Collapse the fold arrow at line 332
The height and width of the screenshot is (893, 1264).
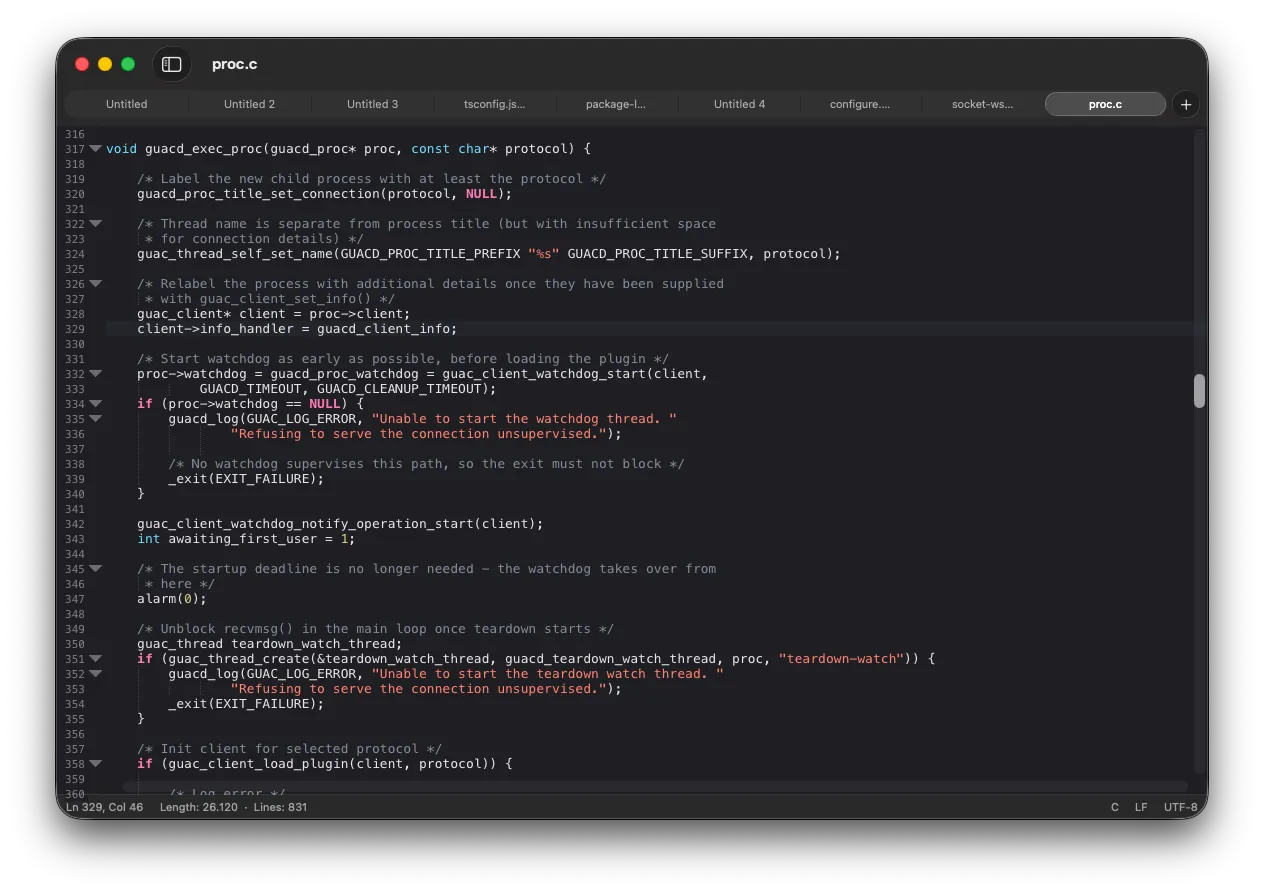96,374
